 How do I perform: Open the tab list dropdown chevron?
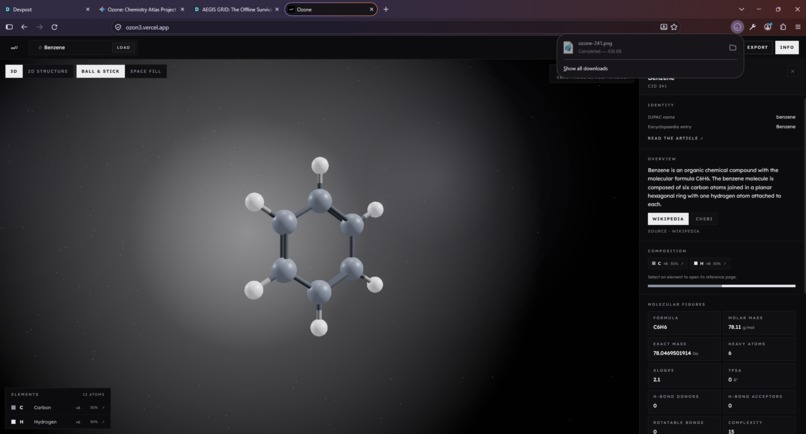[x=741, y=9]
